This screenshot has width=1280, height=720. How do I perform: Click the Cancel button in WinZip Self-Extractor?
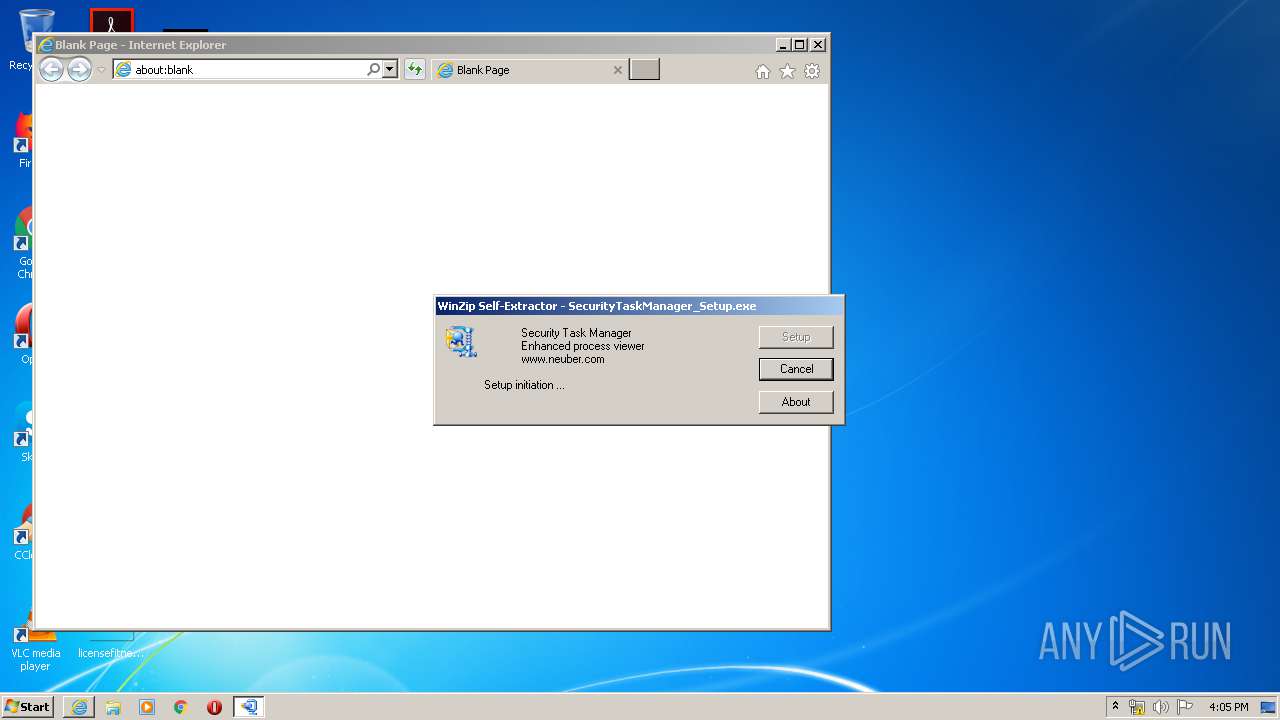point(796,369)
